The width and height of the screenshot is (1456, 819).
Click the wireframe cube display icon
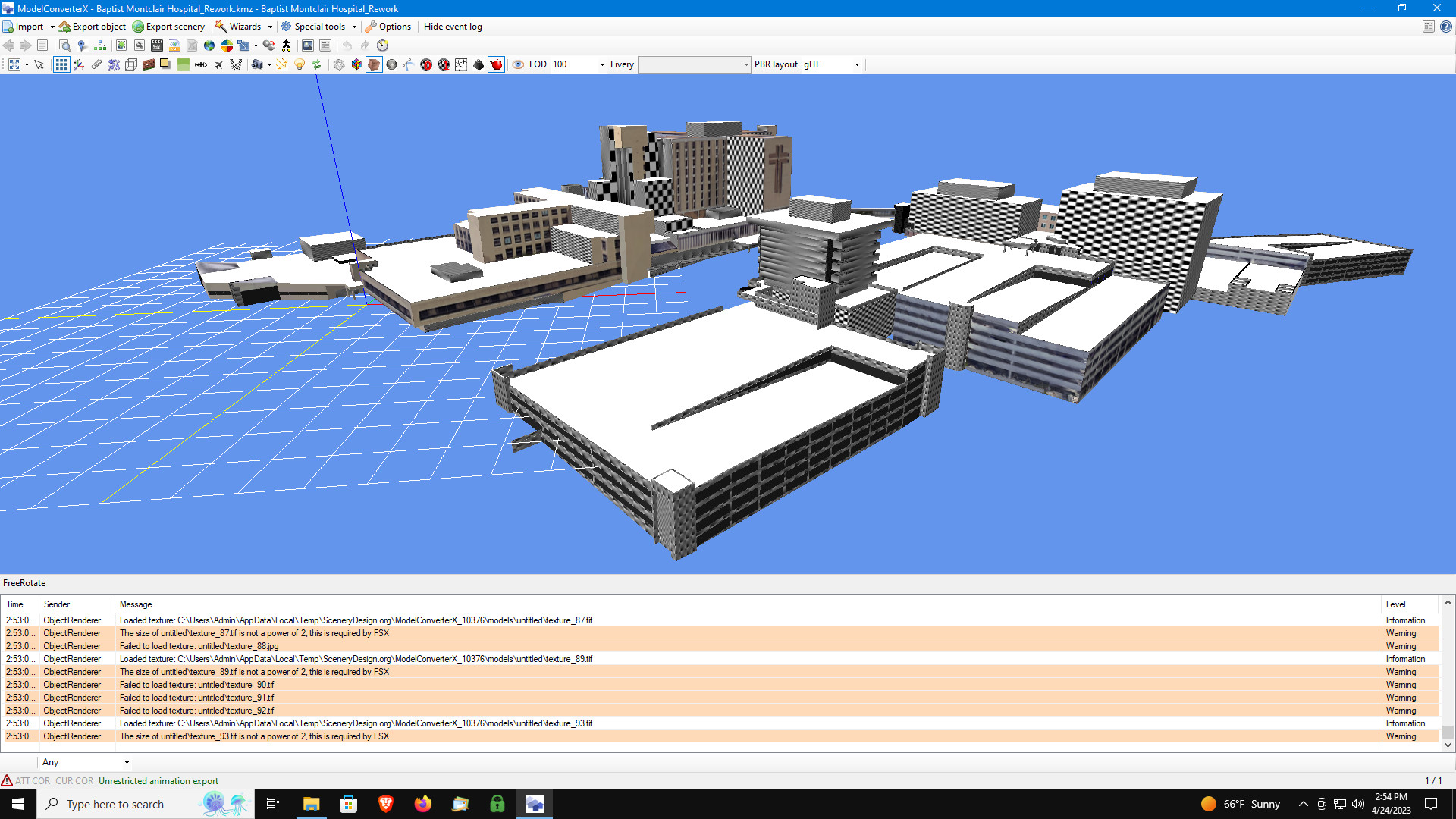(133, 64)
